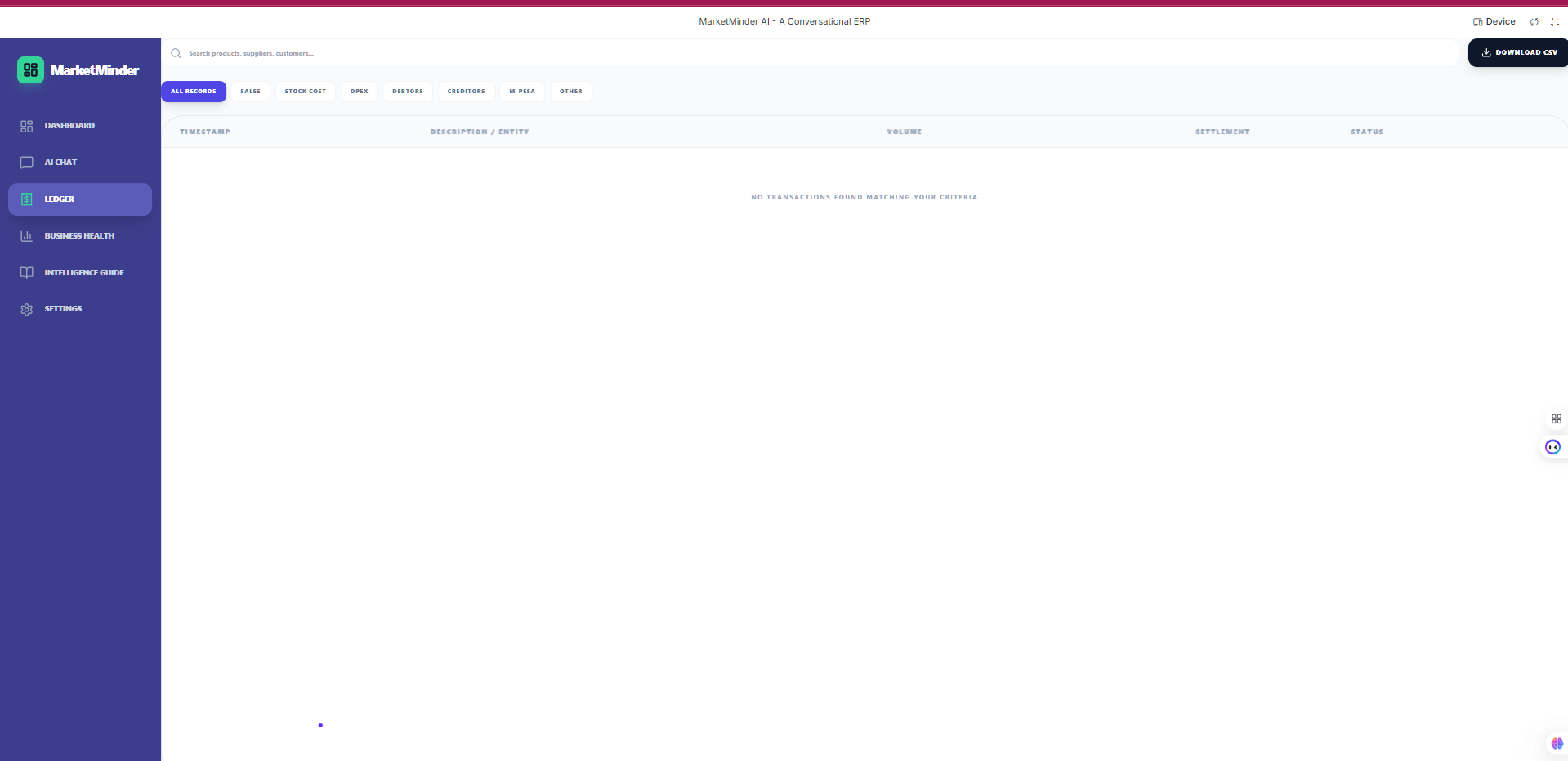This screenshot has height=761, width=1568.
Task: Open the Intelligence Guide
Action: click(x=80, y=273)
